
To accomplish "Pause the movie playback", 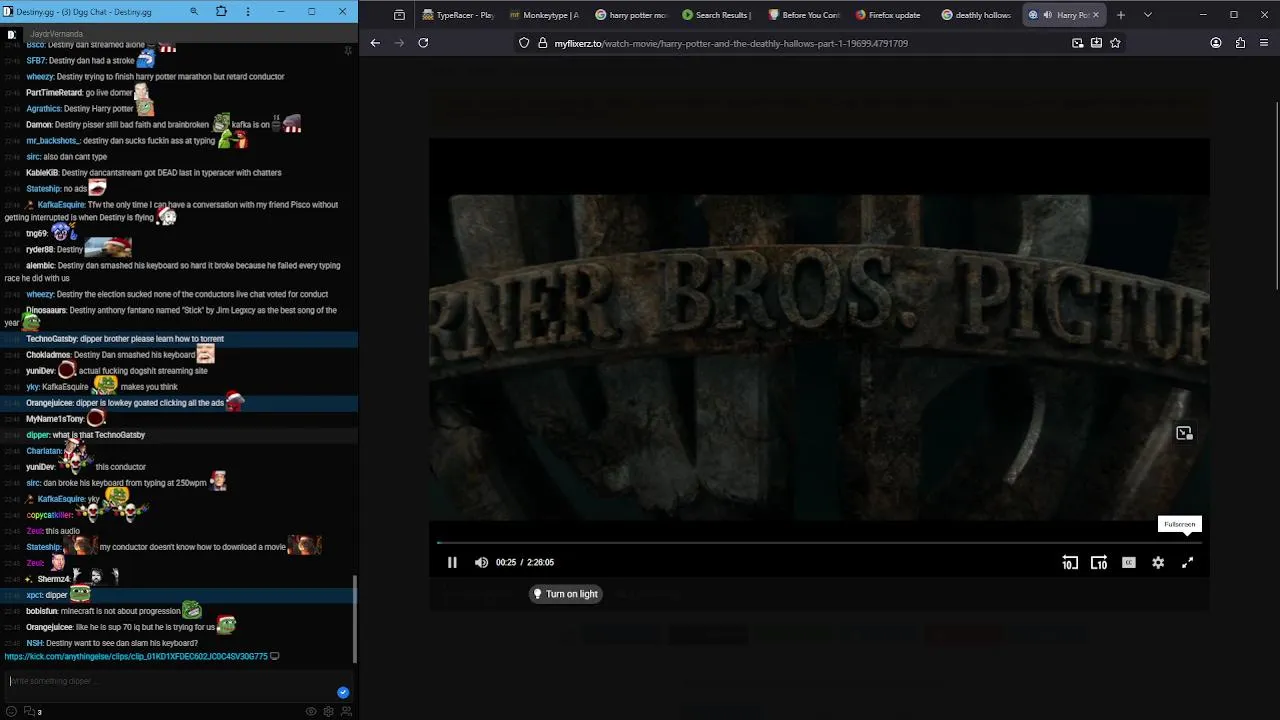I will click(x=452, y=563).
